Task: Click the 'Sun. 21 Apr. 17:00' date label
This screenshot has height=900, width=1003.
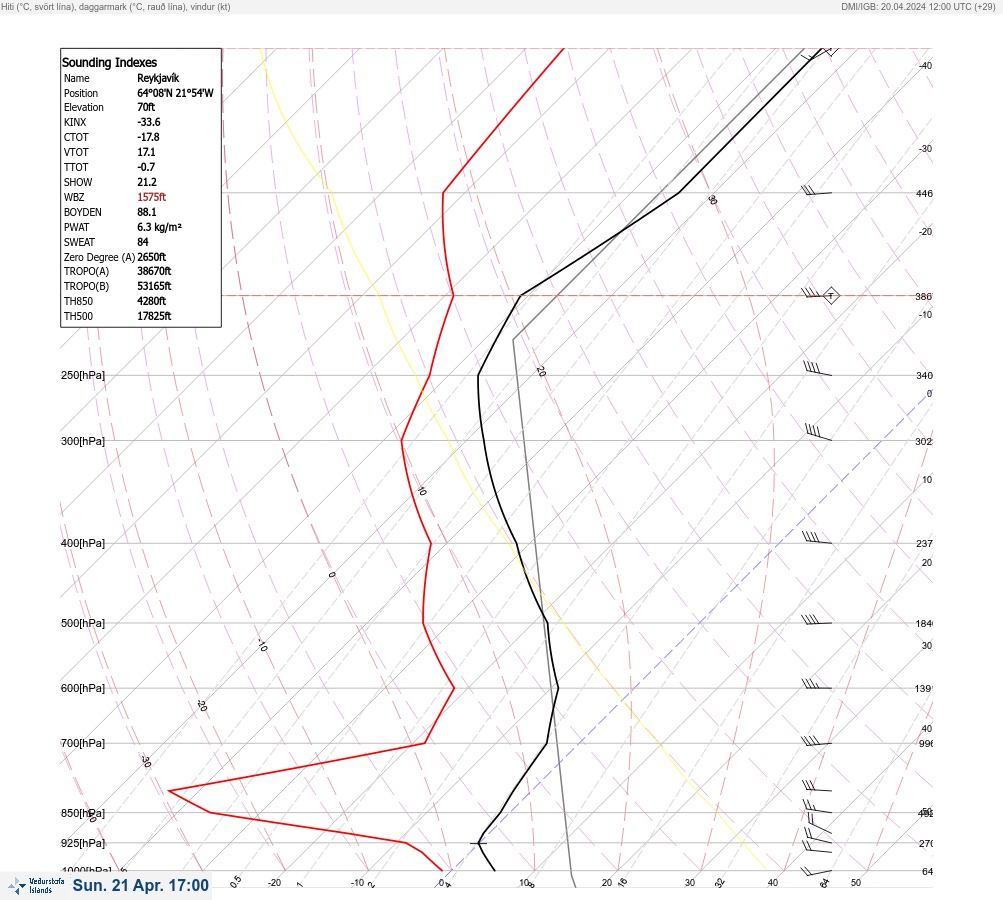Action: (141, 885)
